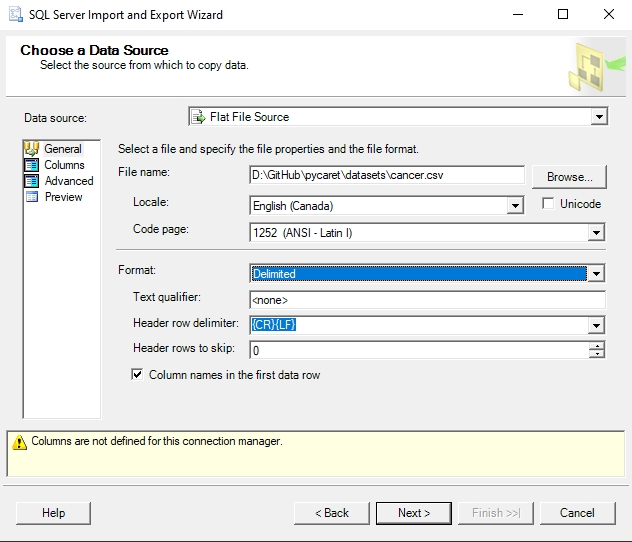Open the Format dropdown arrow
The height and width of the screenshot is (542, 632).
coord(596,273)
